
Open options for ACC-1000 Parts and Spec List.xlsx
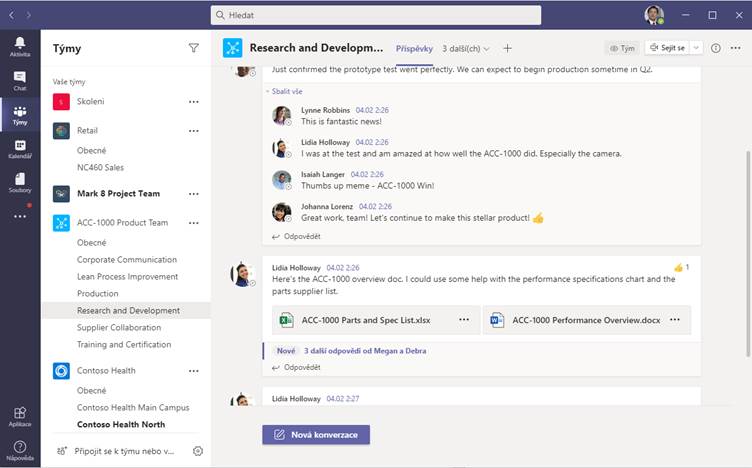(464, 320)
